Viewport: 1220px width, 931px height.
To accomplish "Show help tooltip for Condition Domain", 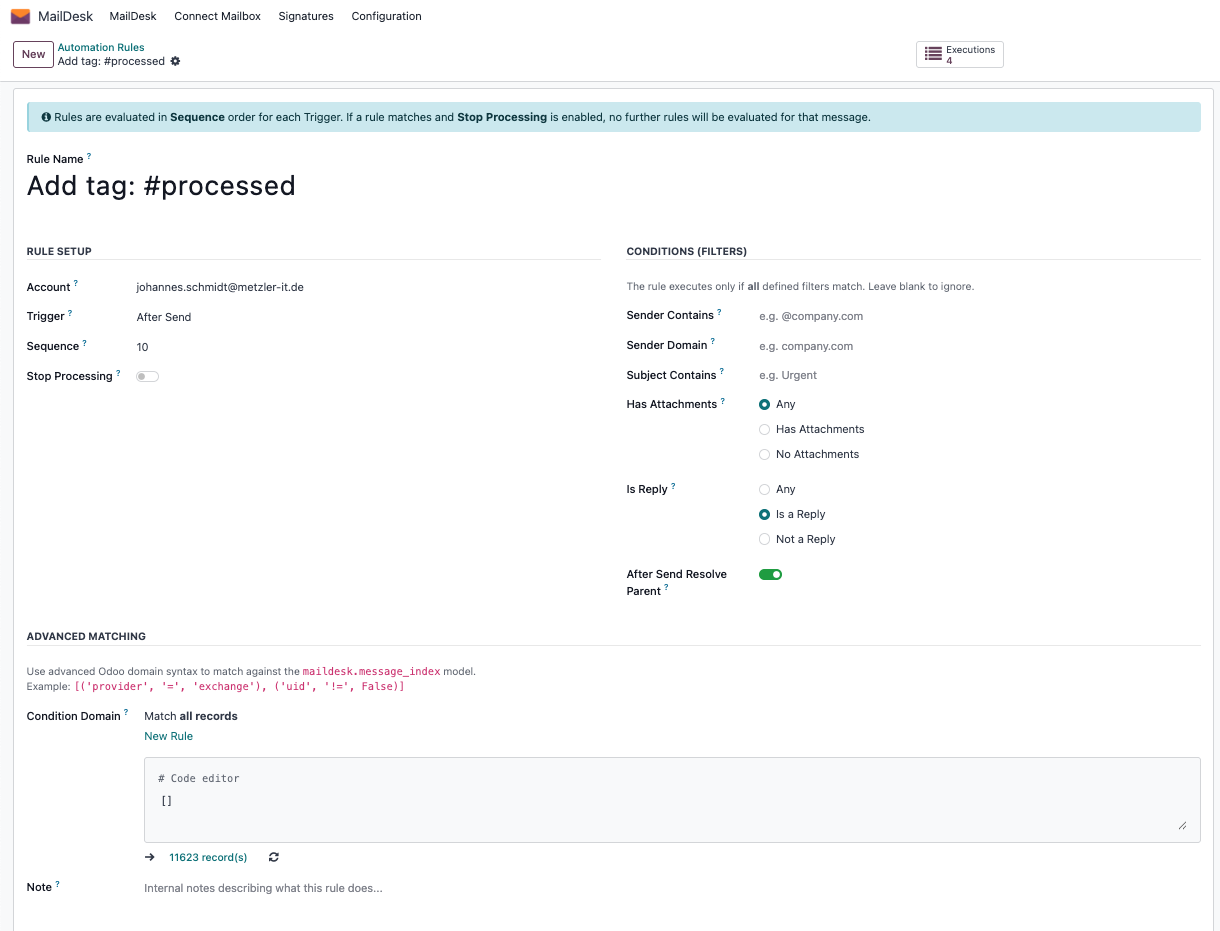I will [126, 713].
